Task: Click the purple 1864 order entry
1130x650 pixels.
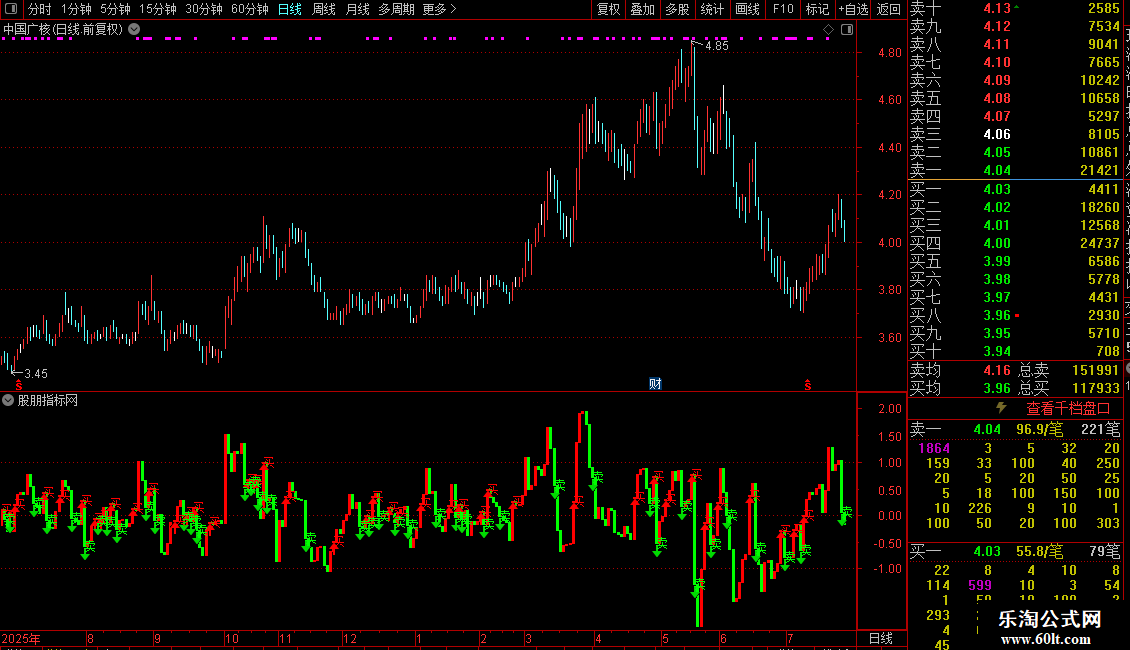Action: (x=934, y=448)
